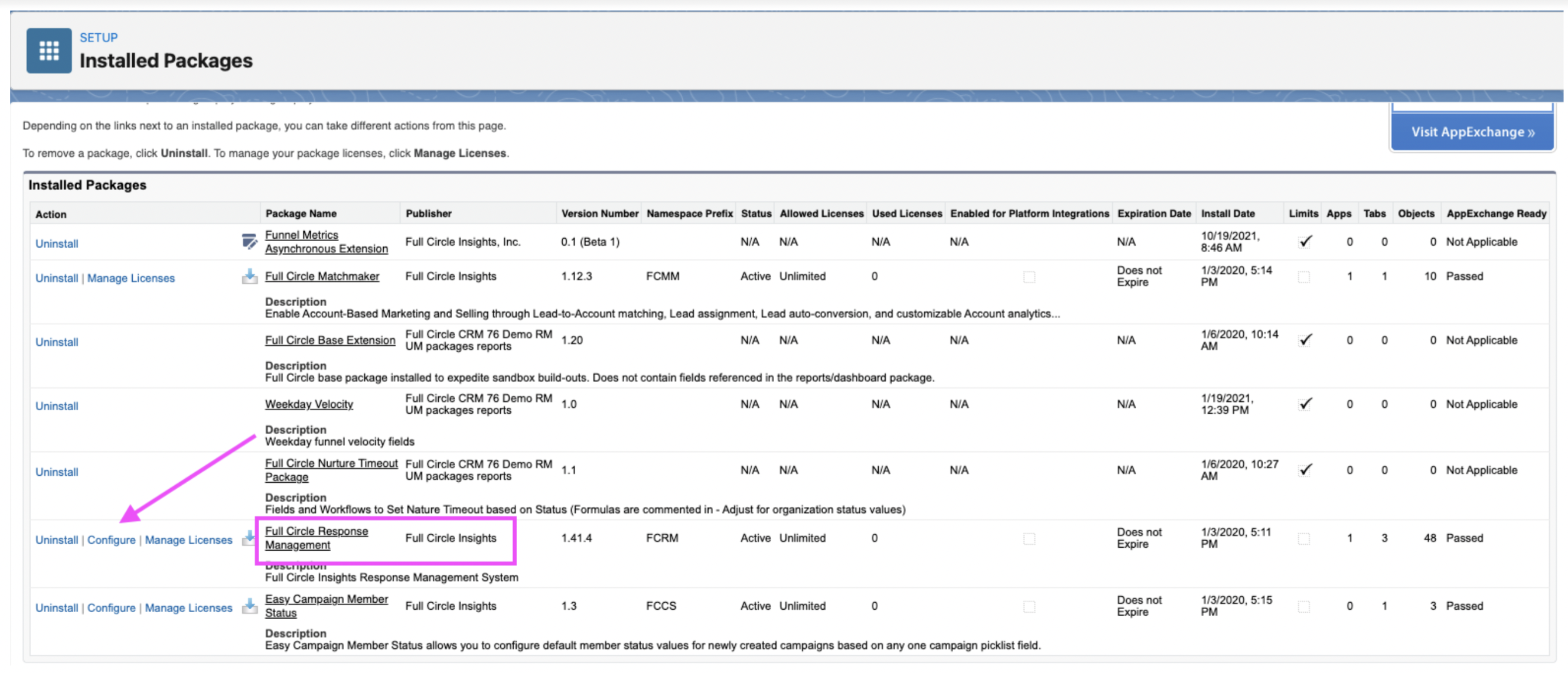This screenshot has width=1568, height=673.
Task: Open Manage Licenses for Full Circle Matchmaker
Action: [131, 279]
